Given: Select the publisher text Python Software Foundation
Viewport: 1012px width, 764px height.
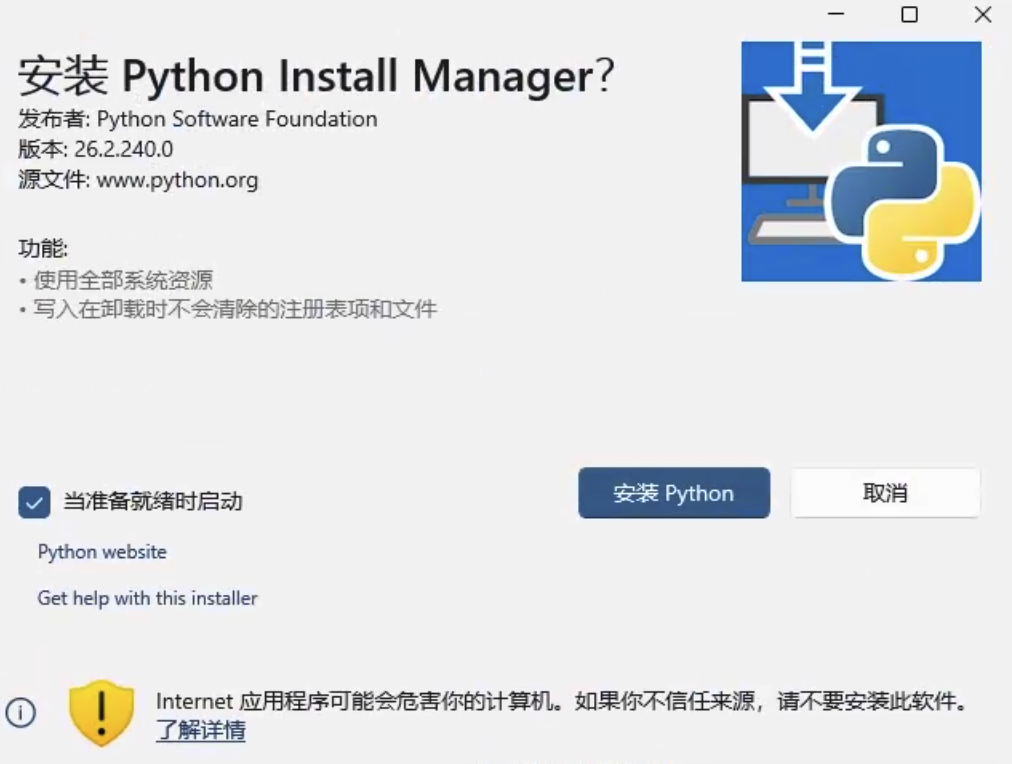Looking at the screenshot, I should (237, 119).
